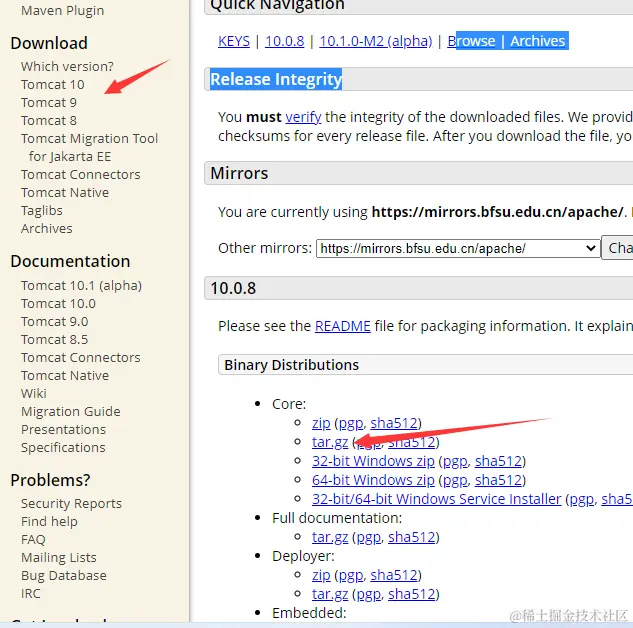Open the Find help link
Image resolution: width=633 pixels, height=628 pixels.
point(49,521)
